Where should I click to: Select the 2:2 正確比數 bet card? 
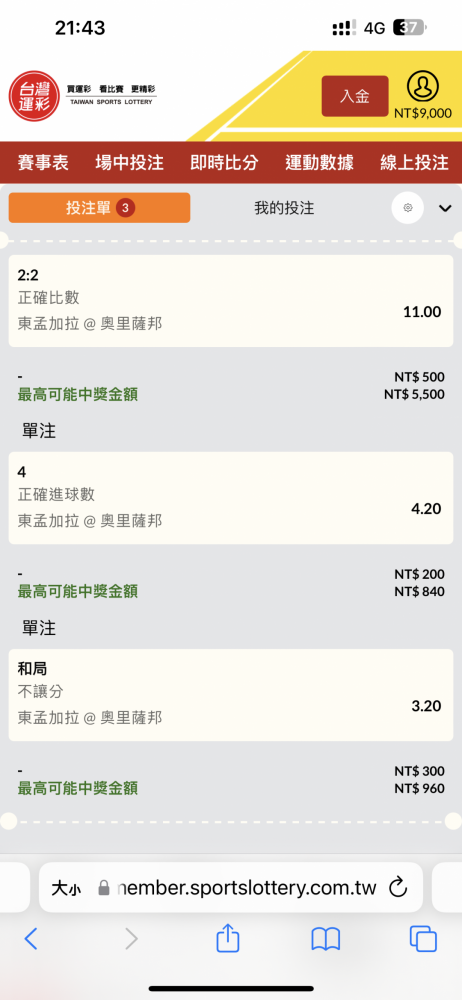[x=231, y=301]
